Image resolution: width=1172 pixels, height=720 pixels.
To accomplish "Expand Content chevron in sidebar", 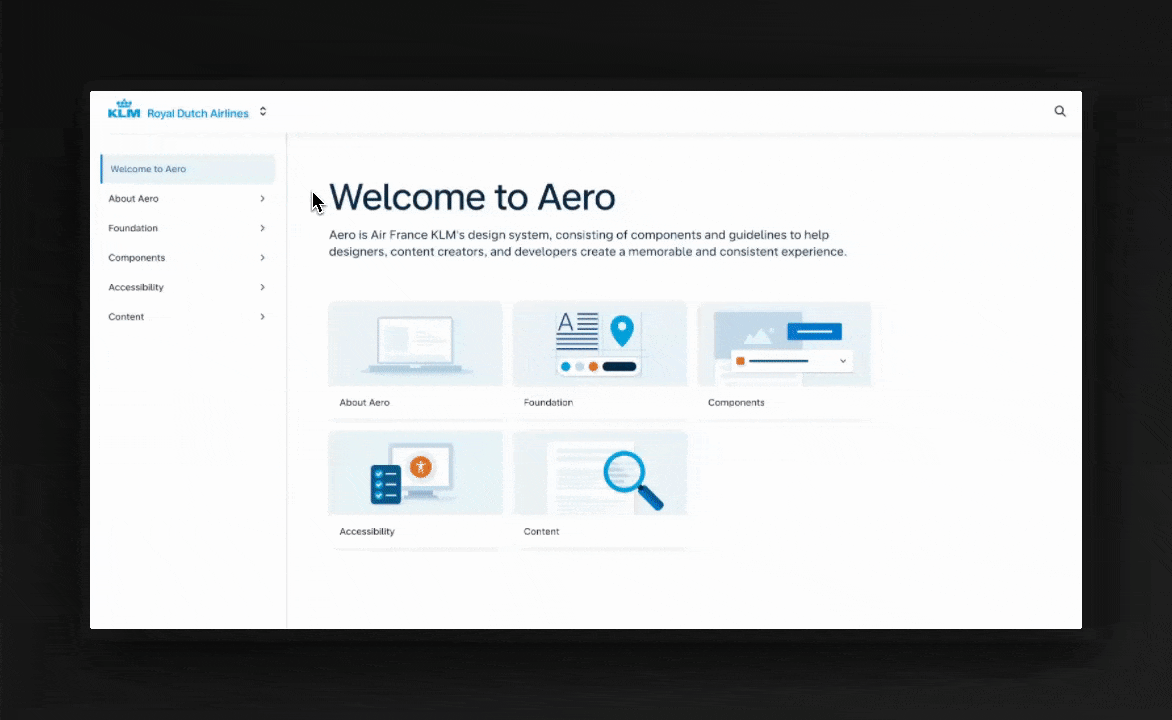I will pyautogui.click(x=262, y=317).
